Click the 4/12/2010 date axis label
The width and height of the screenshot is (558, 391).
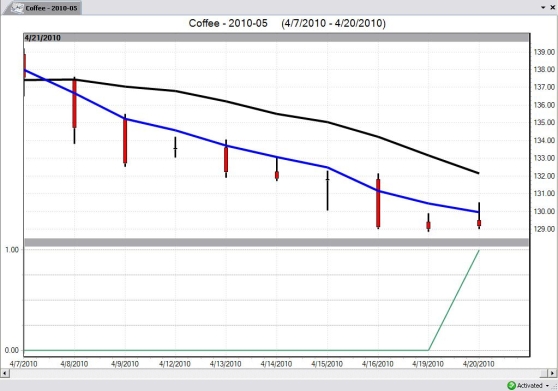tap(175, 364)
